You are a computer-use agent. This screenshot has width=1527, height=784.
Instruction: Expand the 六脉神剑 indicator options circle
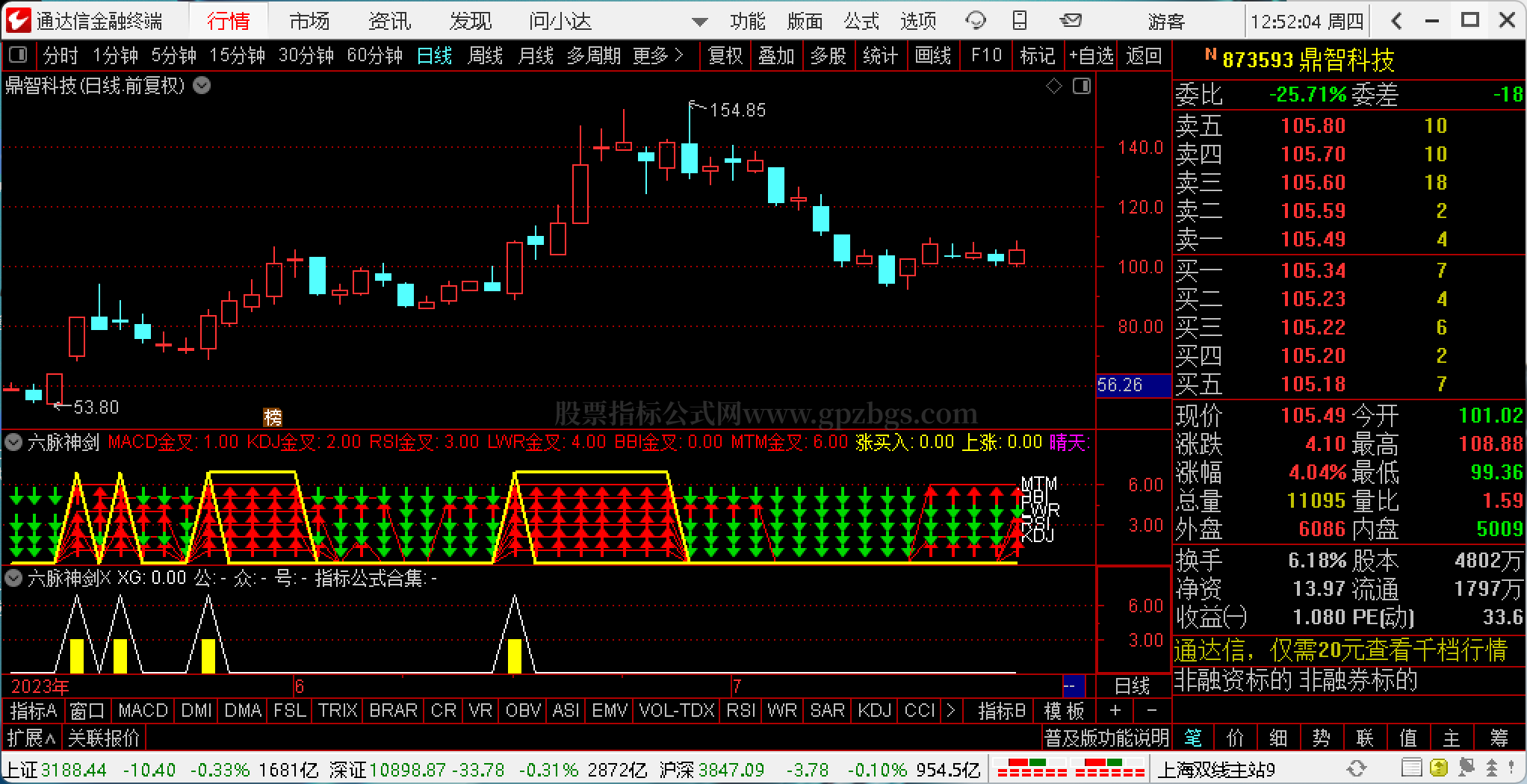[x=13, y=442]
